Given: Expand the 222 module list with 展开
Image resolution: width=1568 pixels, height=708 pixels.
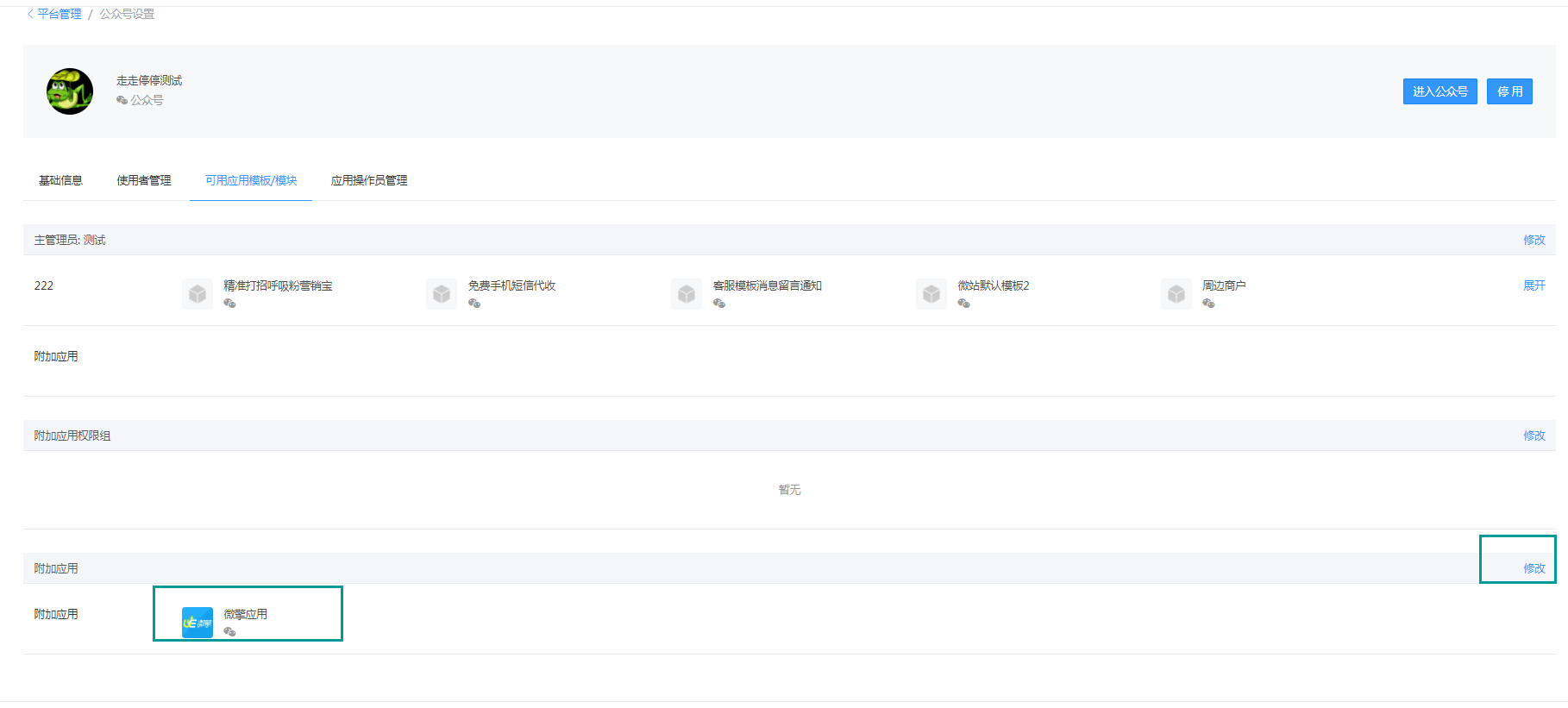Looking at the screenshot, I should pyautogui.click(x=1534, y=285).
